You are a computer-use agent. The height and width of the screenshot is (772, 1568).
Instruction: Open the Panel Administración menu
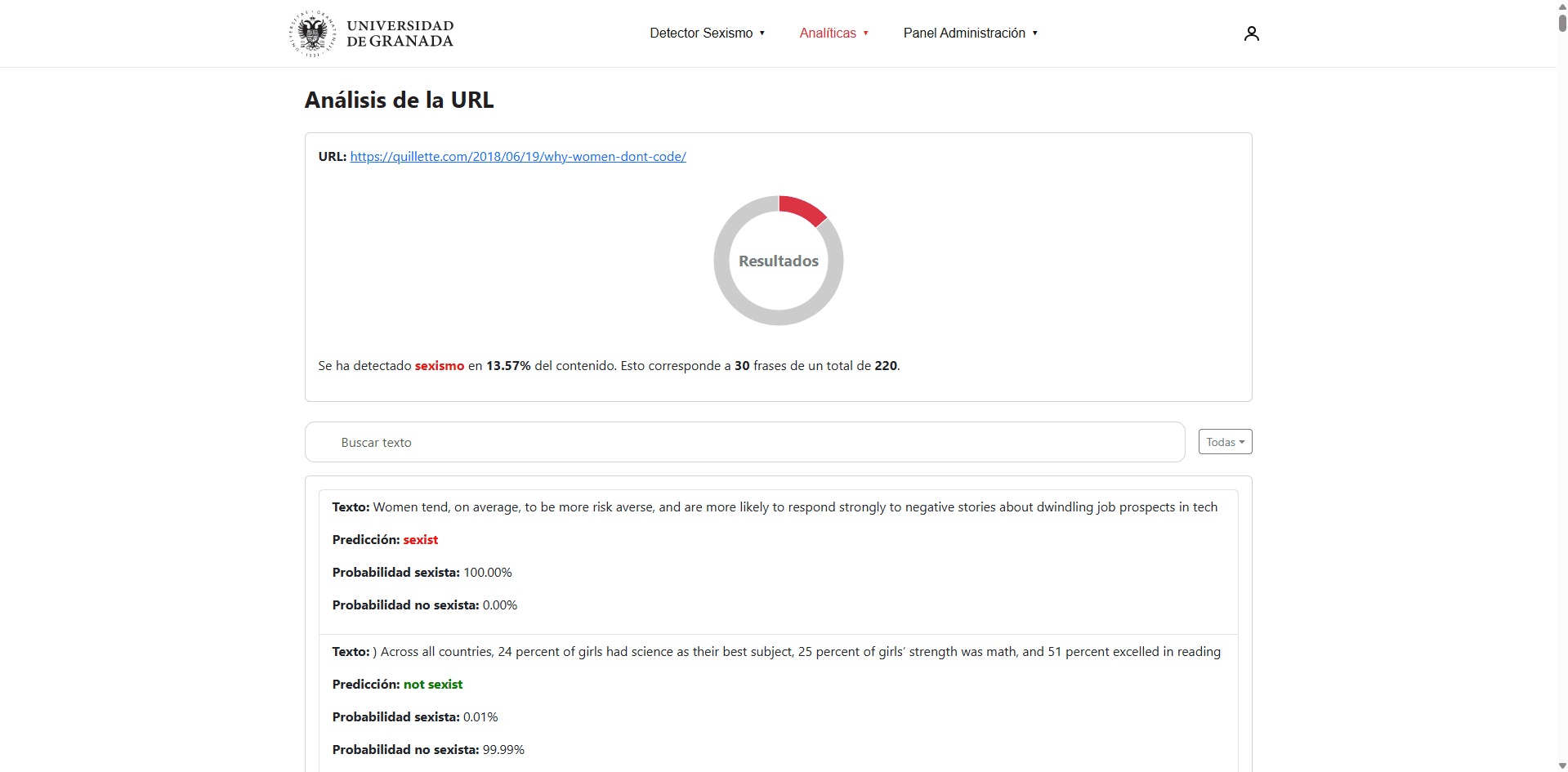[x=971, y=33]
